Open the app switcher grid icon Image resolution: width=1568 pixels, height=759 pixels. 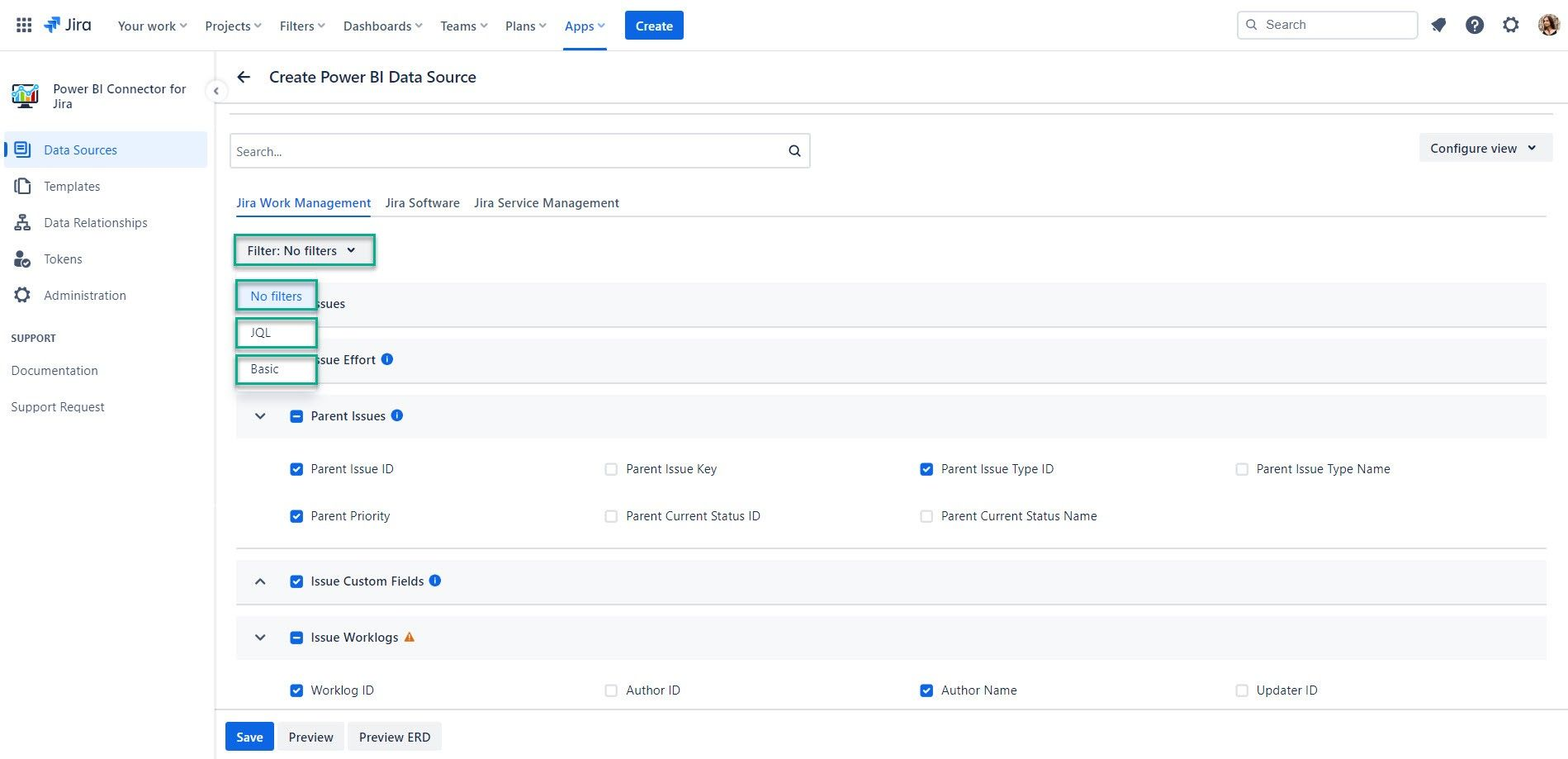[24, 26]
